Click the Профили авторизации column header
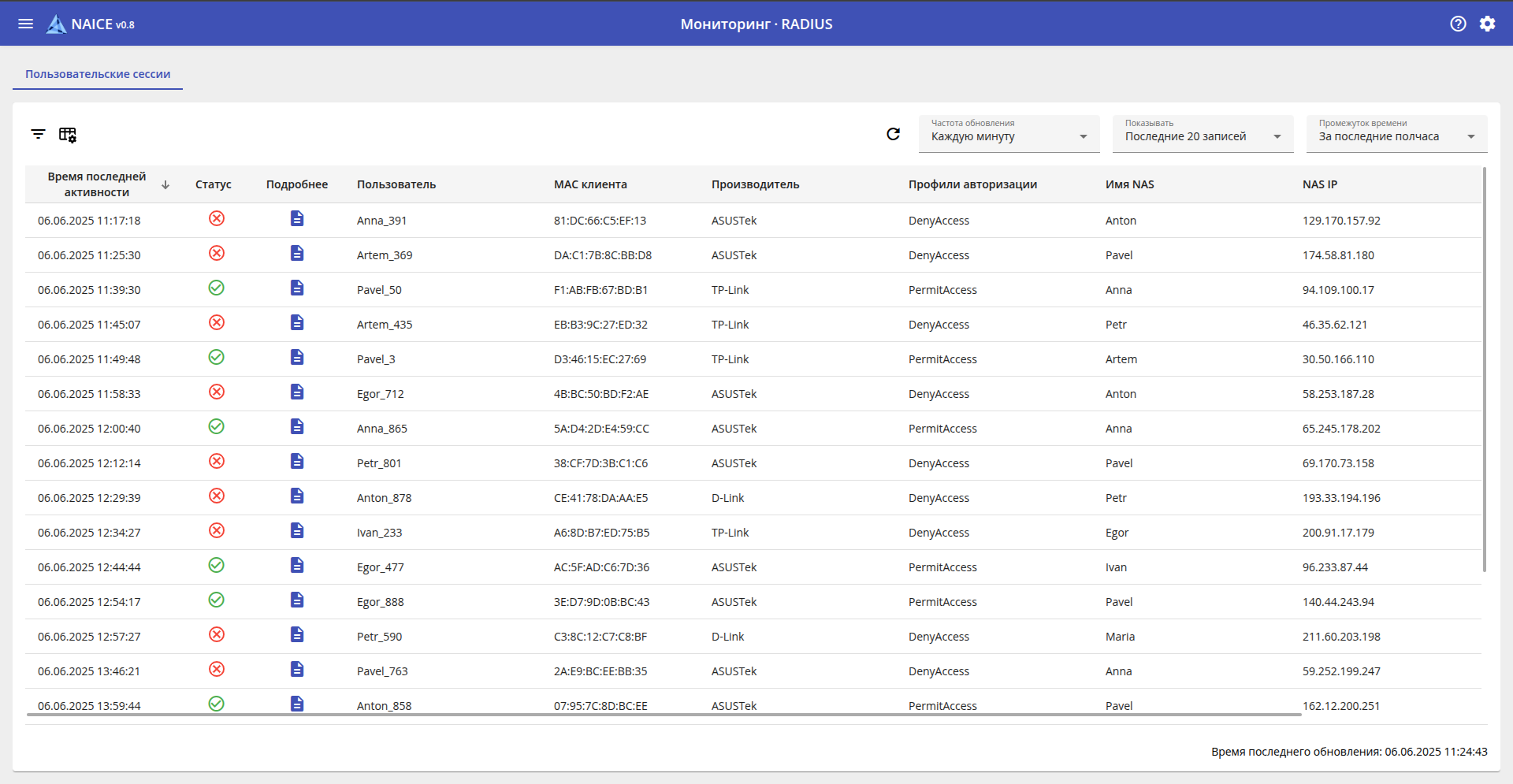 click(972, 184)
